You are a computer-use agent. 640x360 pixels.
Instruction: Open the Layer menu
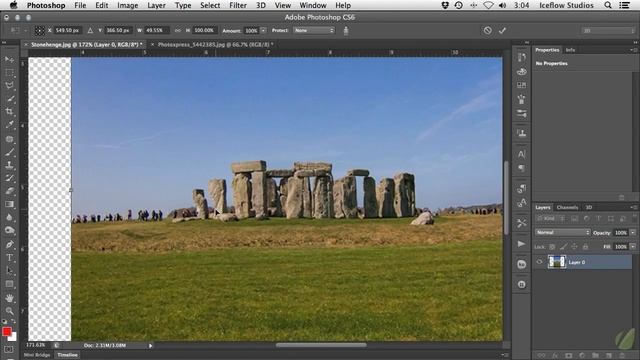coord(156,5)
